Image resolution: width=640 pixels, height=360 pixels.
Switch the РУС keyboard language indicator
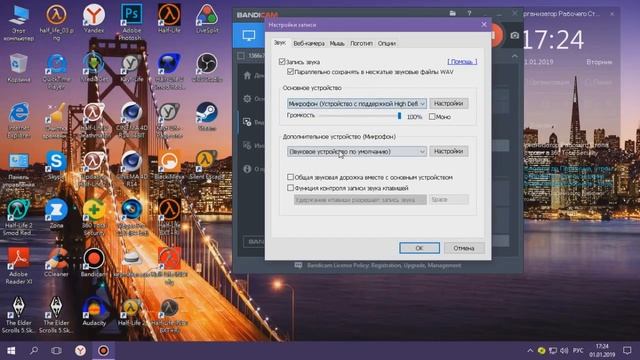pos(578,351)
